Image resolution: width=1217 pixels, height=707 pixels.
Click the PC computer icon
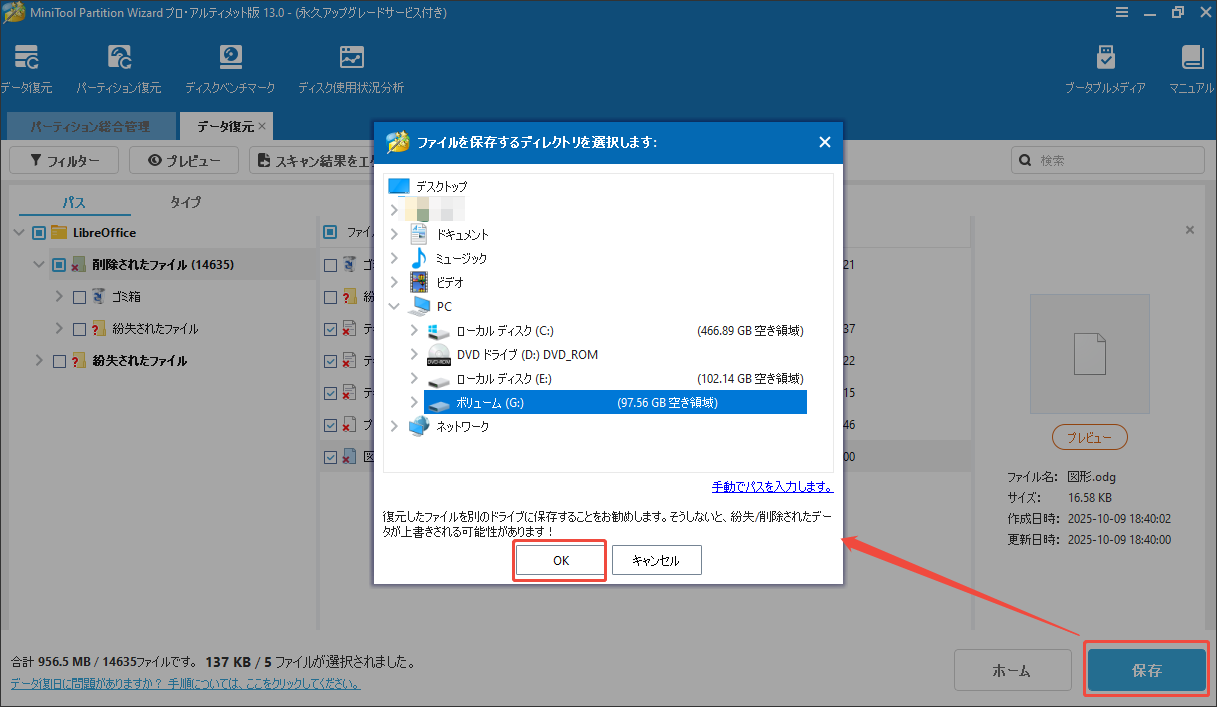click(419, 306)
